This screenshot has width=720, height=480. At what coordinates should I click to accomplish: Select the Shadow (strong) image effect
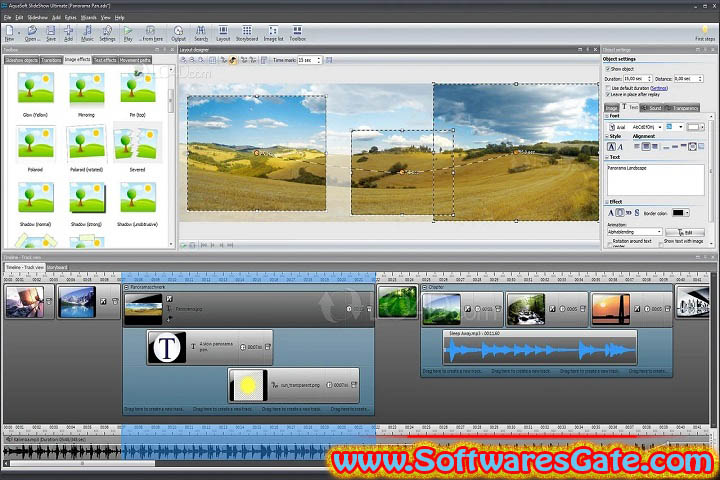point(86,203)
